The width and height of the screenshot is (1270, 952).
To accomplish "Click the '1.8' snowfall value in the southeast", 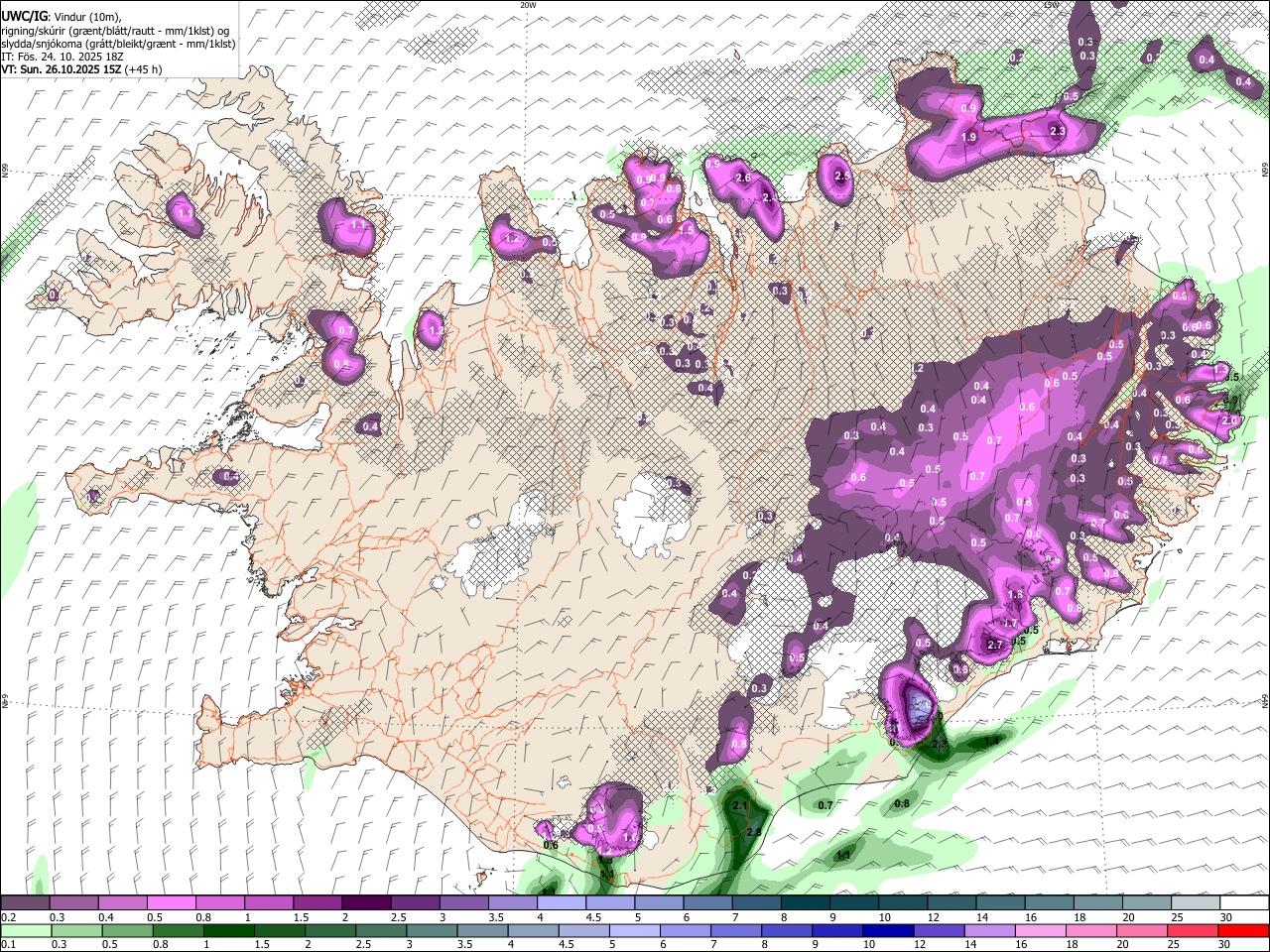I will 1015,595.
